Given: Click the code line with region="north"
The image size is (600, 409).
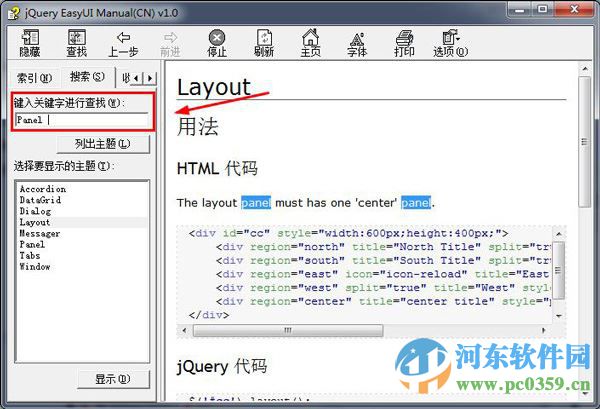Looking at the screenshot, I should [383, 247].
